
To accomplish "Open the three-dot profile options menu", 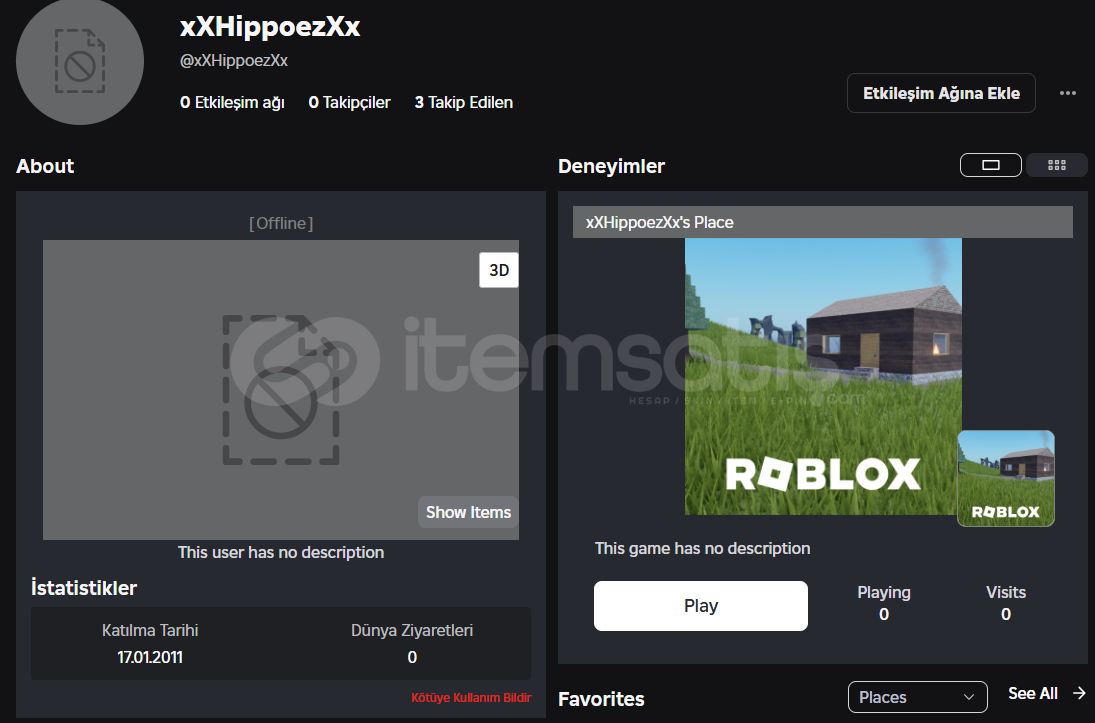I will 1067,93.
